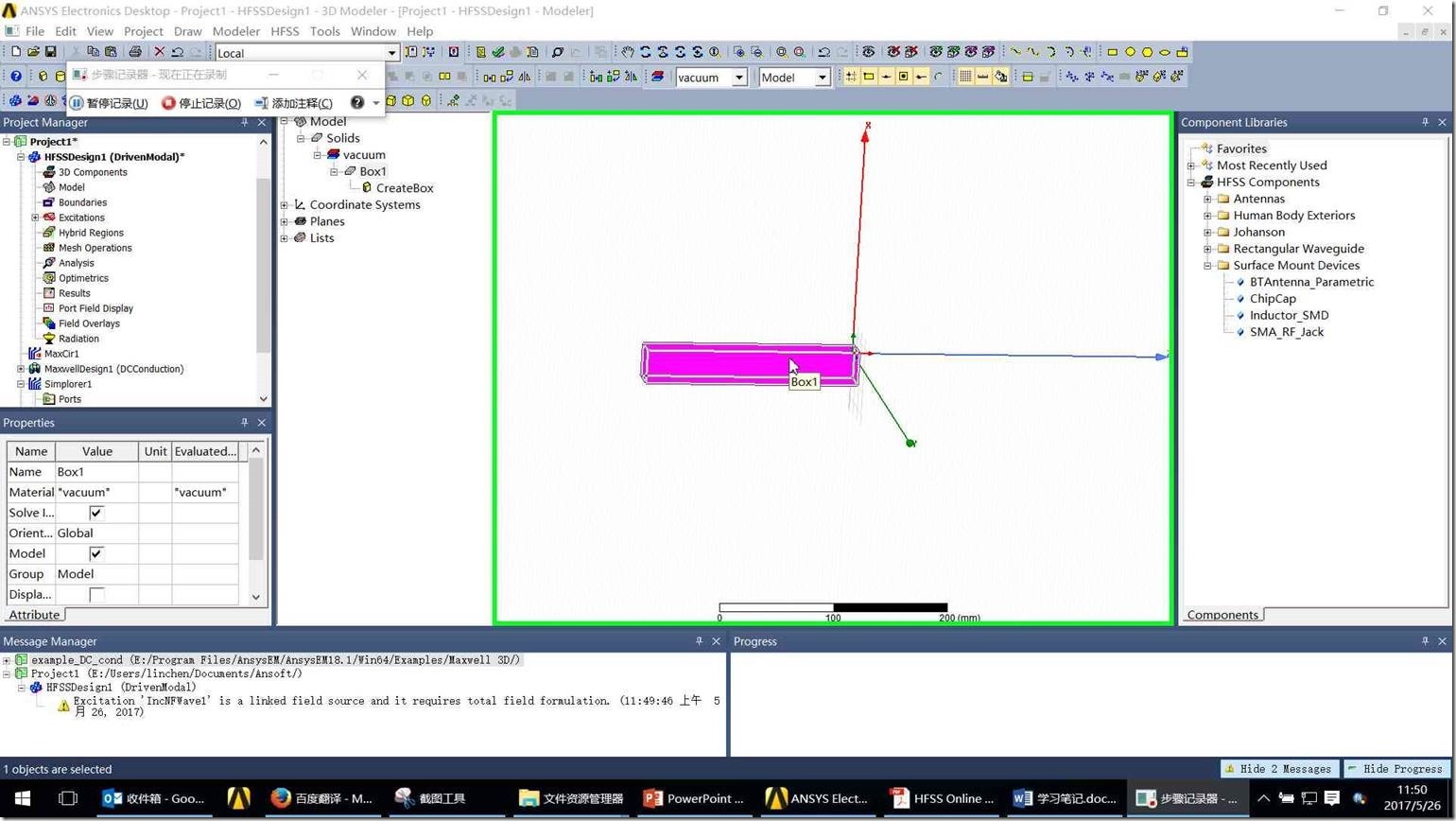
Task: Open PowerPoint from the taskbar
Action: click(694, 798)
